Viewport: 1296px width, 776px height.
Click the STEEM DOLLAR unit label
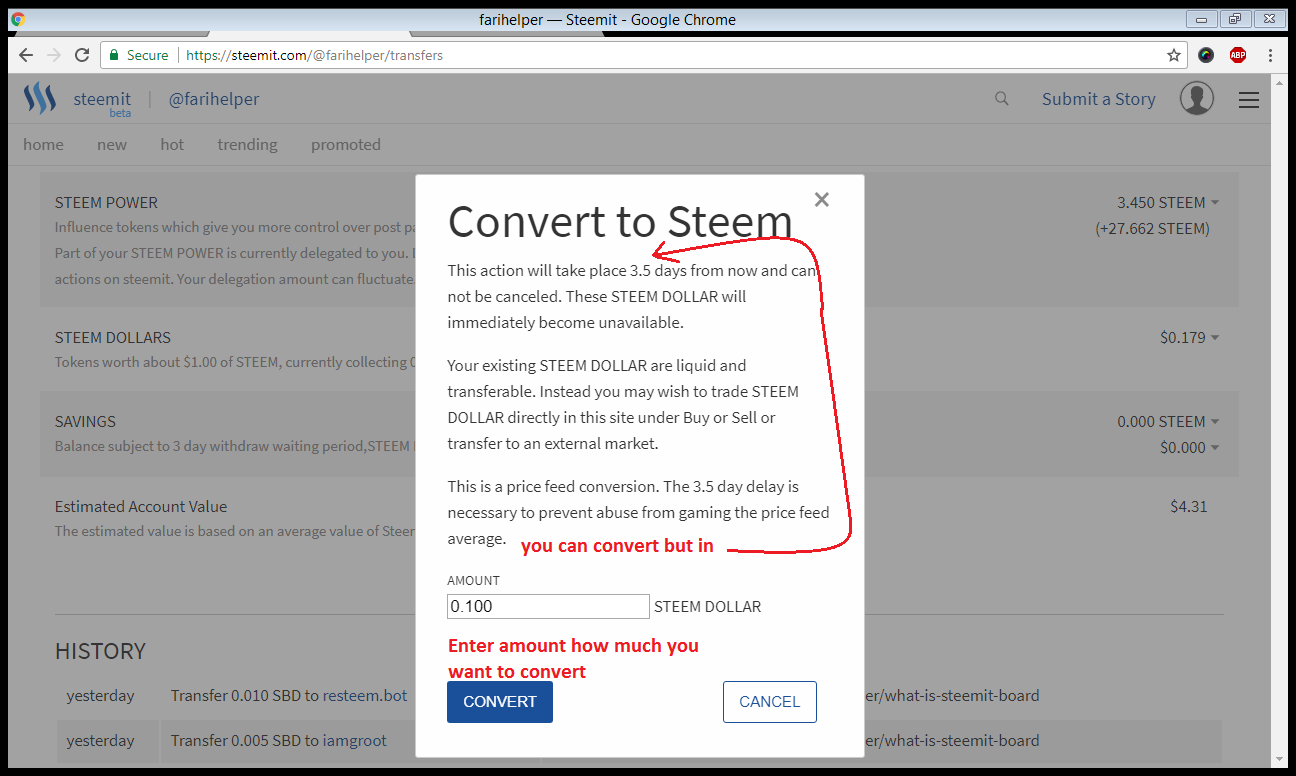[707, 606]
